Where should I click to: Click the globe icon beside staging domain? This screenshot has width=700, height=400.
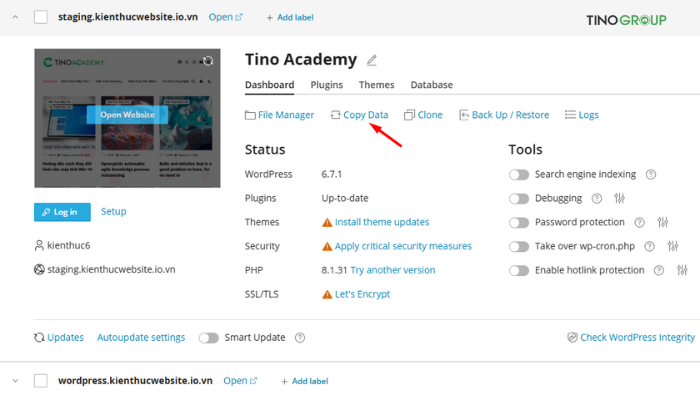pyautogui.click(x=39, y=270)
